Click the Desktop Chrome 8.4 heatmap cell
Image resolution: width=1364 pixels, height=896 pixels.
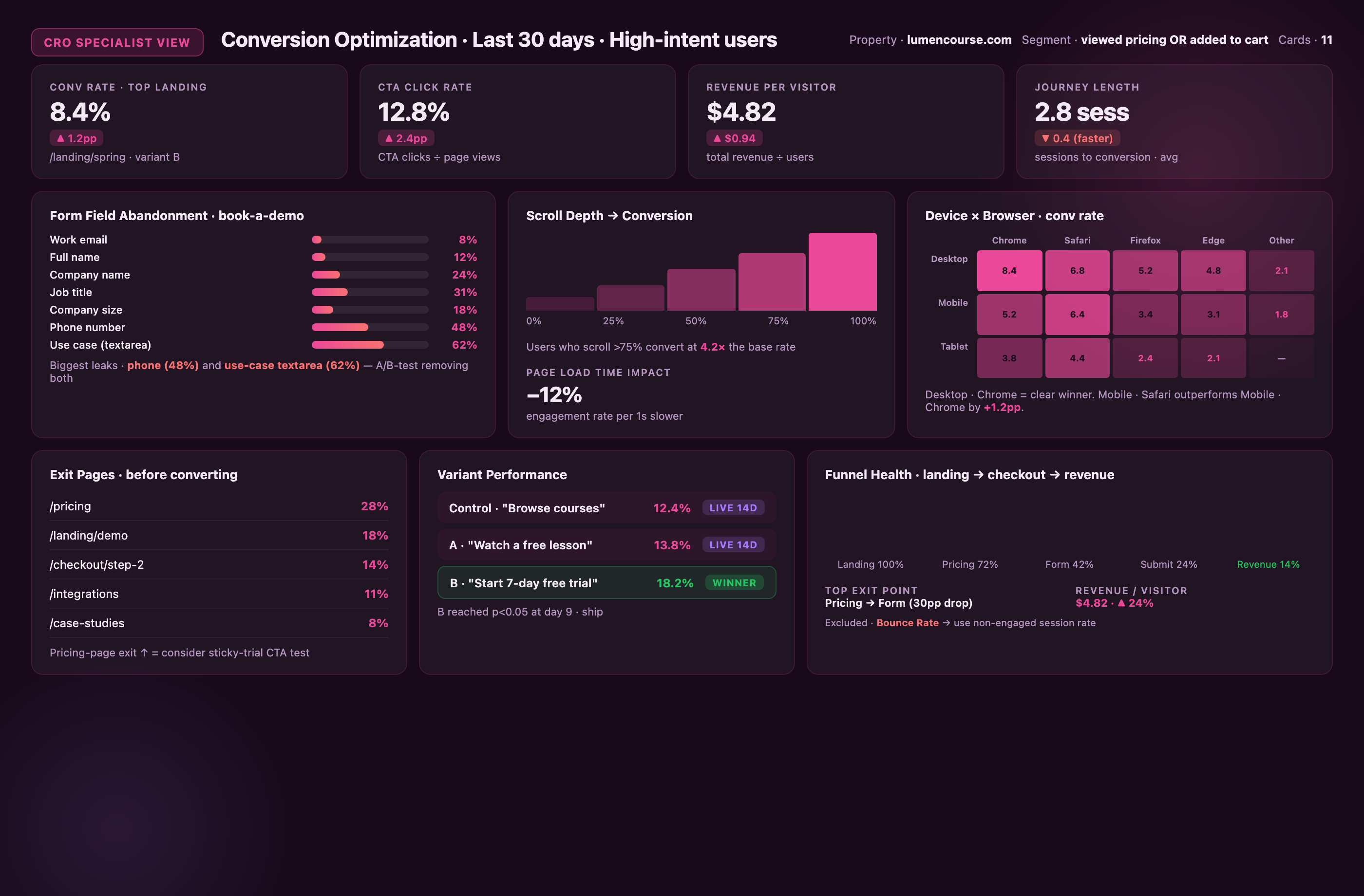point(1009,270)
